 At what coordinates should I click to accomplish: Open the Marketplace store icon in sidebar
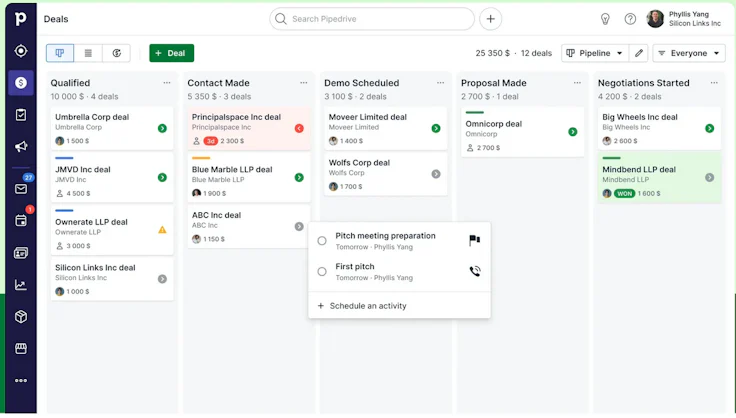[x=21, y=349]
